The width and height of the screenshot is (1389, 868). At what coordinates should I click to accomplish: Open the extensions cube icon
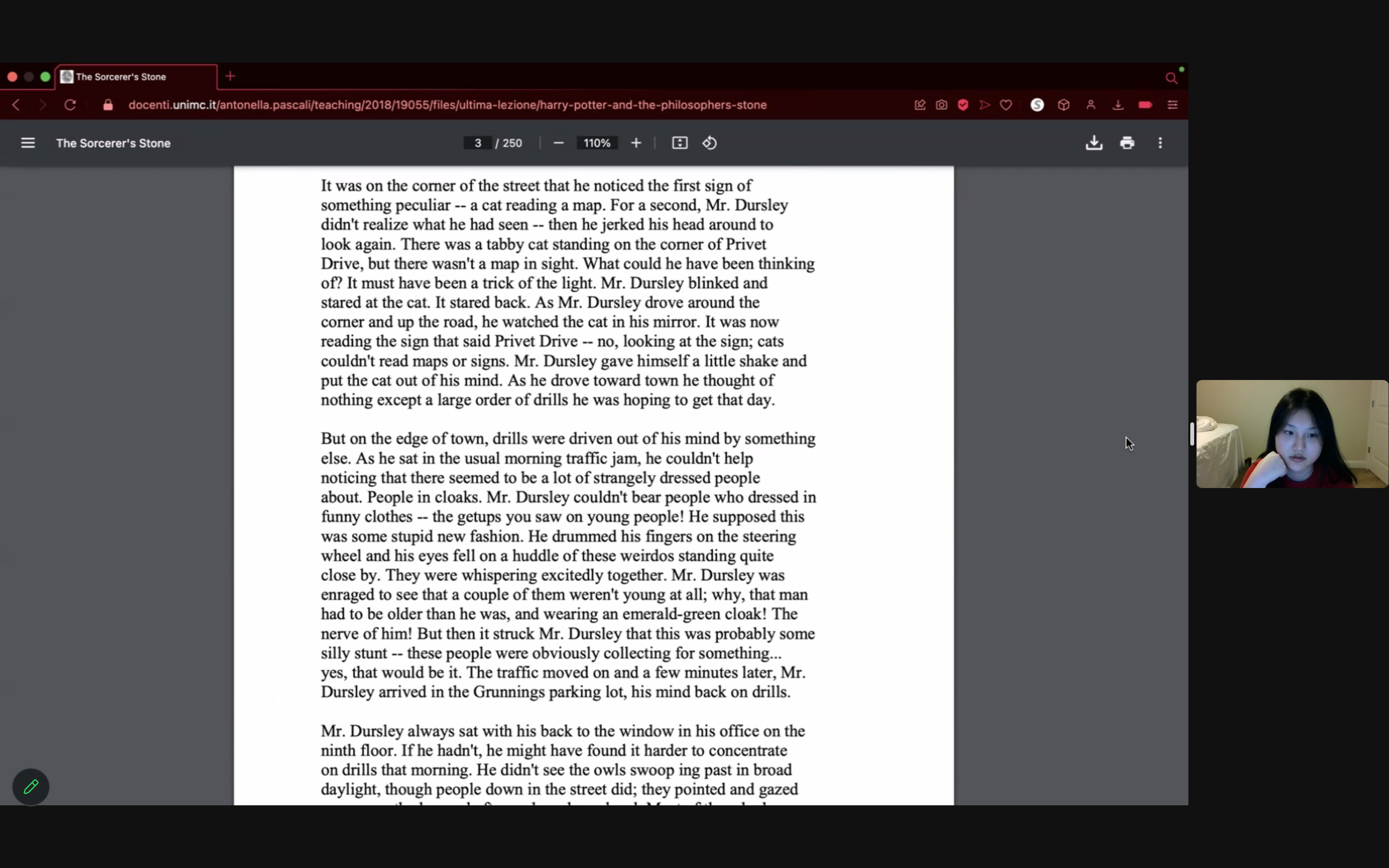pos(1063,105)
